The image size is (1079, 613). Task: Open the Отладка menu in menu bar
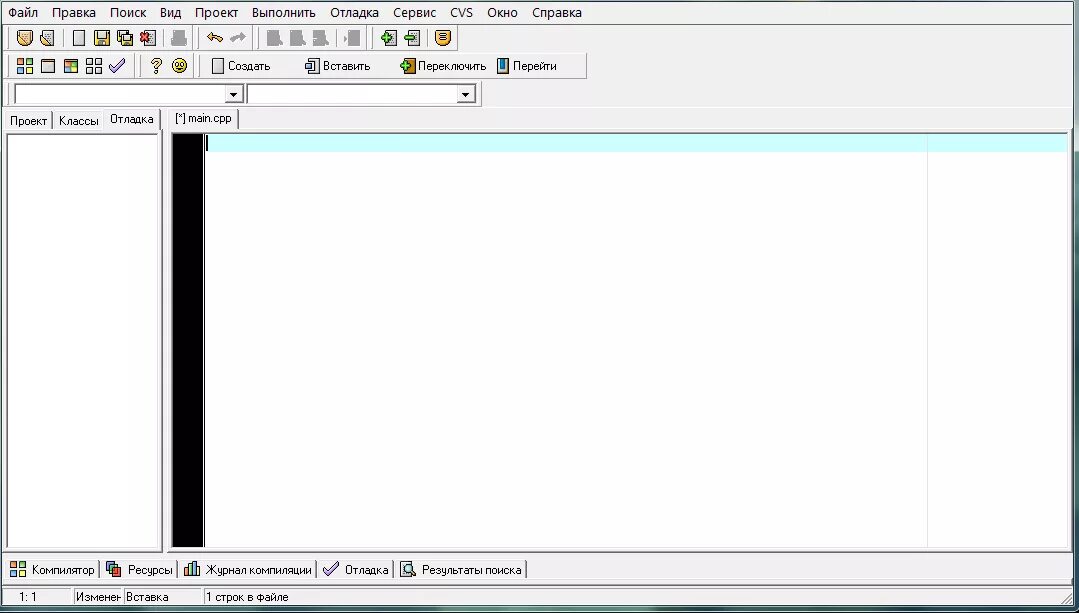click(x=354, y=12)
